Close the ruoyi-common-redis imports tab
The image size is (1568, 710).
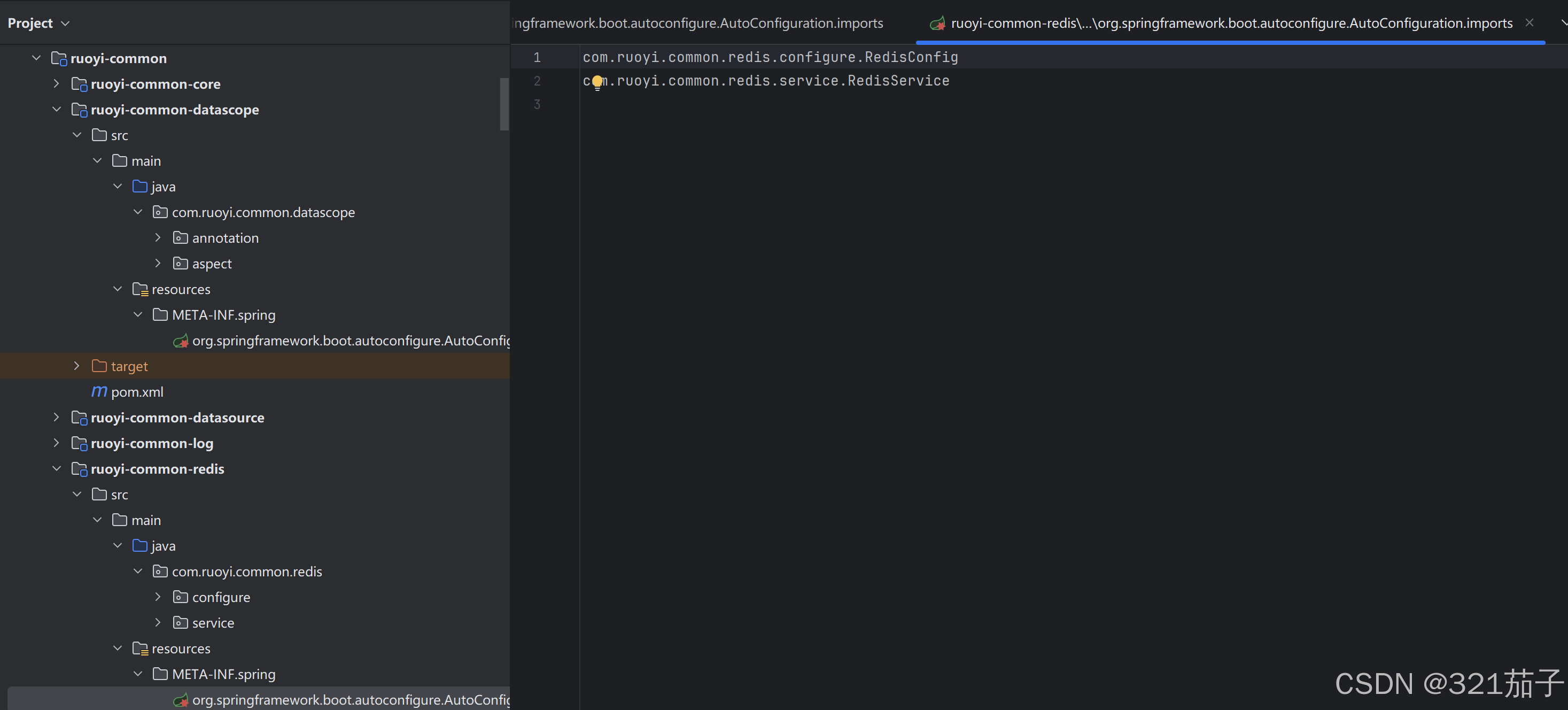(1529, 22)
